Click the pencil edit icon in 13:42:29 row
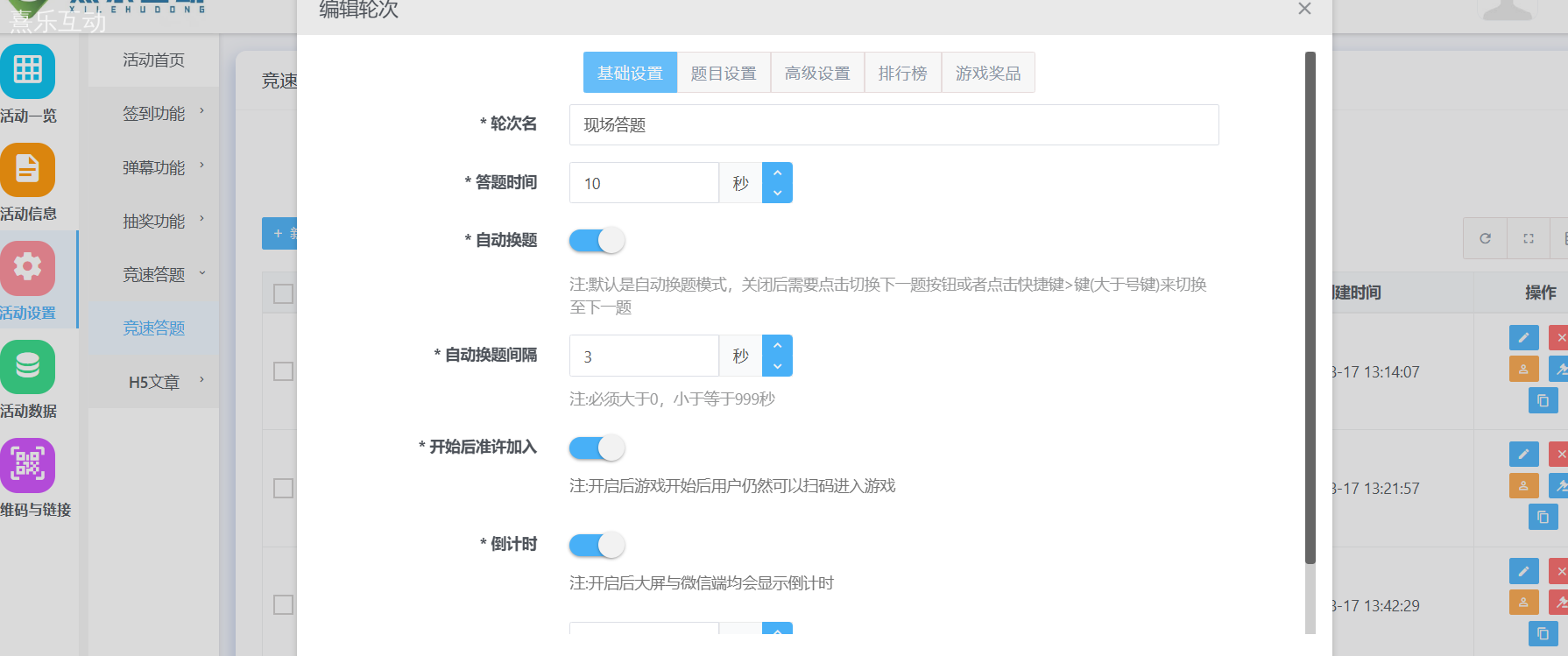The image size is (1568, 656). [x=1523, y=571]
